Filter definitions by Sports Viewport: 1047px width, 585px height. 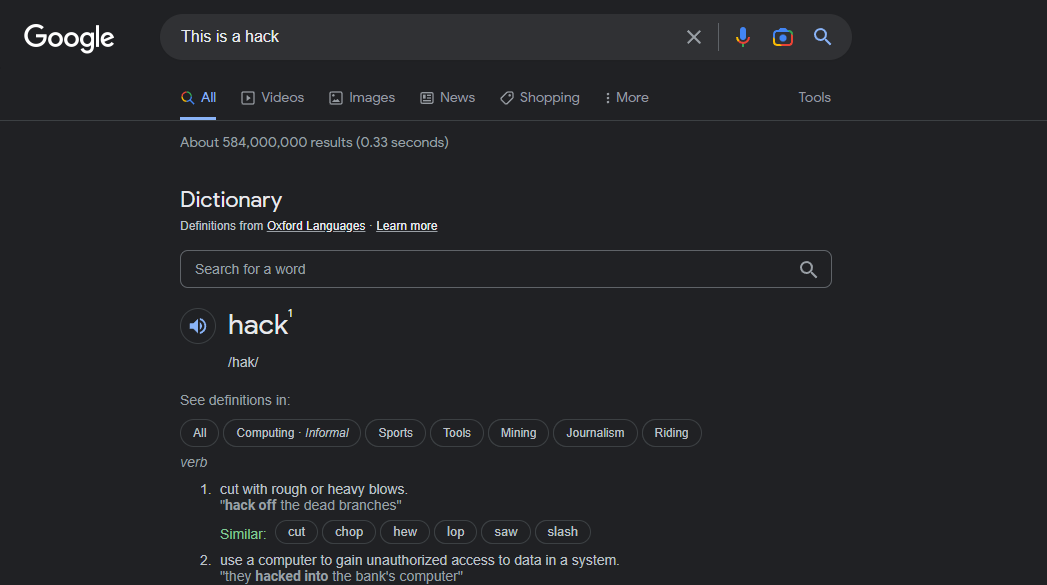(395, 433)
